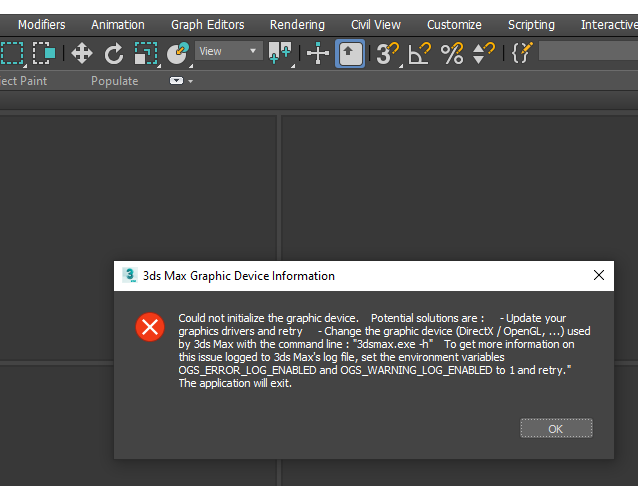Viewport: 638px width, 486px height.
Task: Activate the Select and Rotate tool
Action: [114, 53]
